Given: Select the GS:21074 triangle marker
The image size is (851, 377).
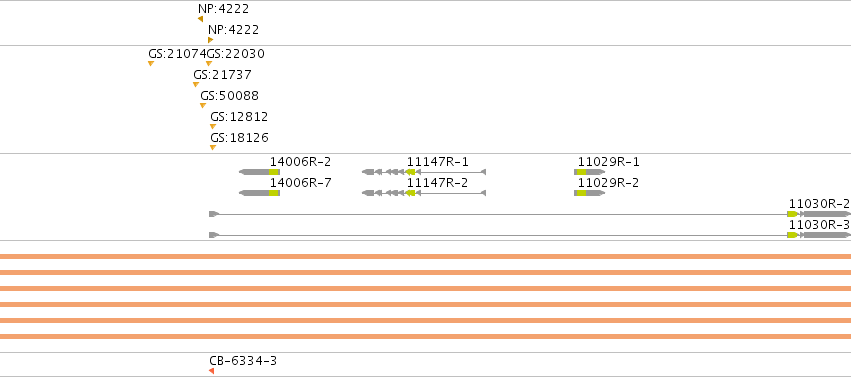Looking at the screenshot, I should 151,63.
